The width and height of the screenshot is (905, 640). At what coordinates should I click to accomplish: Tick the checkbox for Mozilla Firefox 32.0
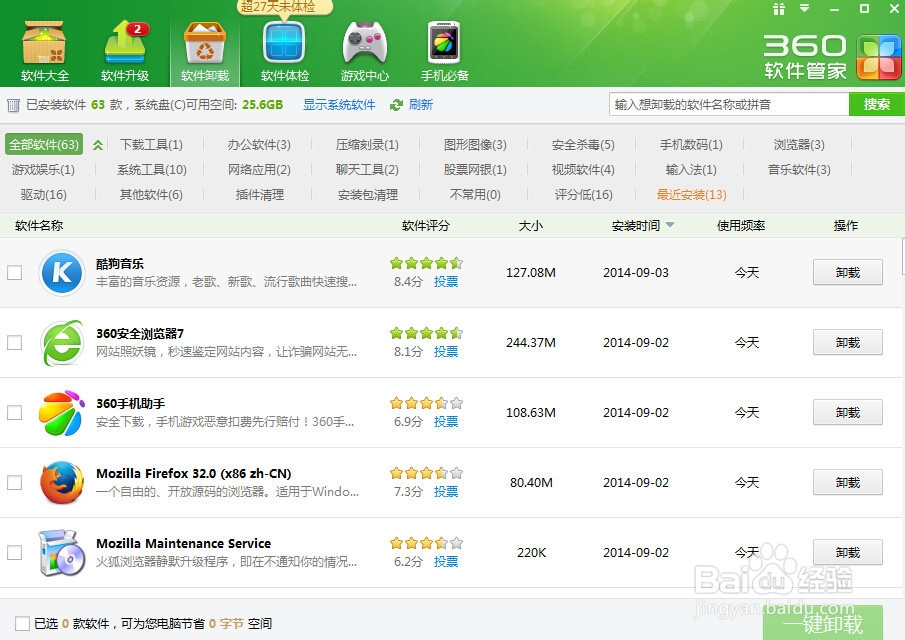[14, 482]
